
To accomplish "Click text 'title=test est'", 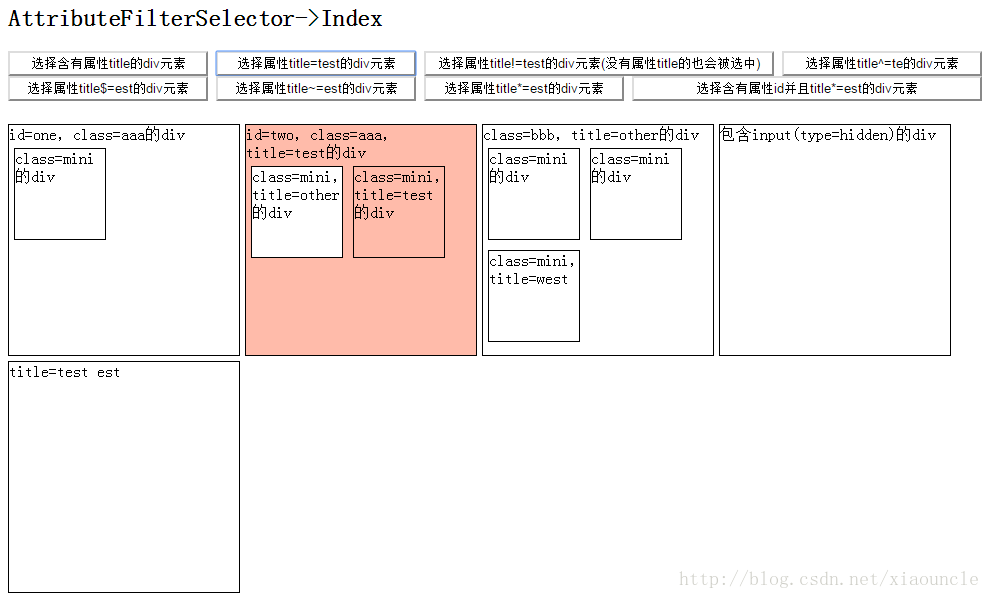I will [64, 372].
